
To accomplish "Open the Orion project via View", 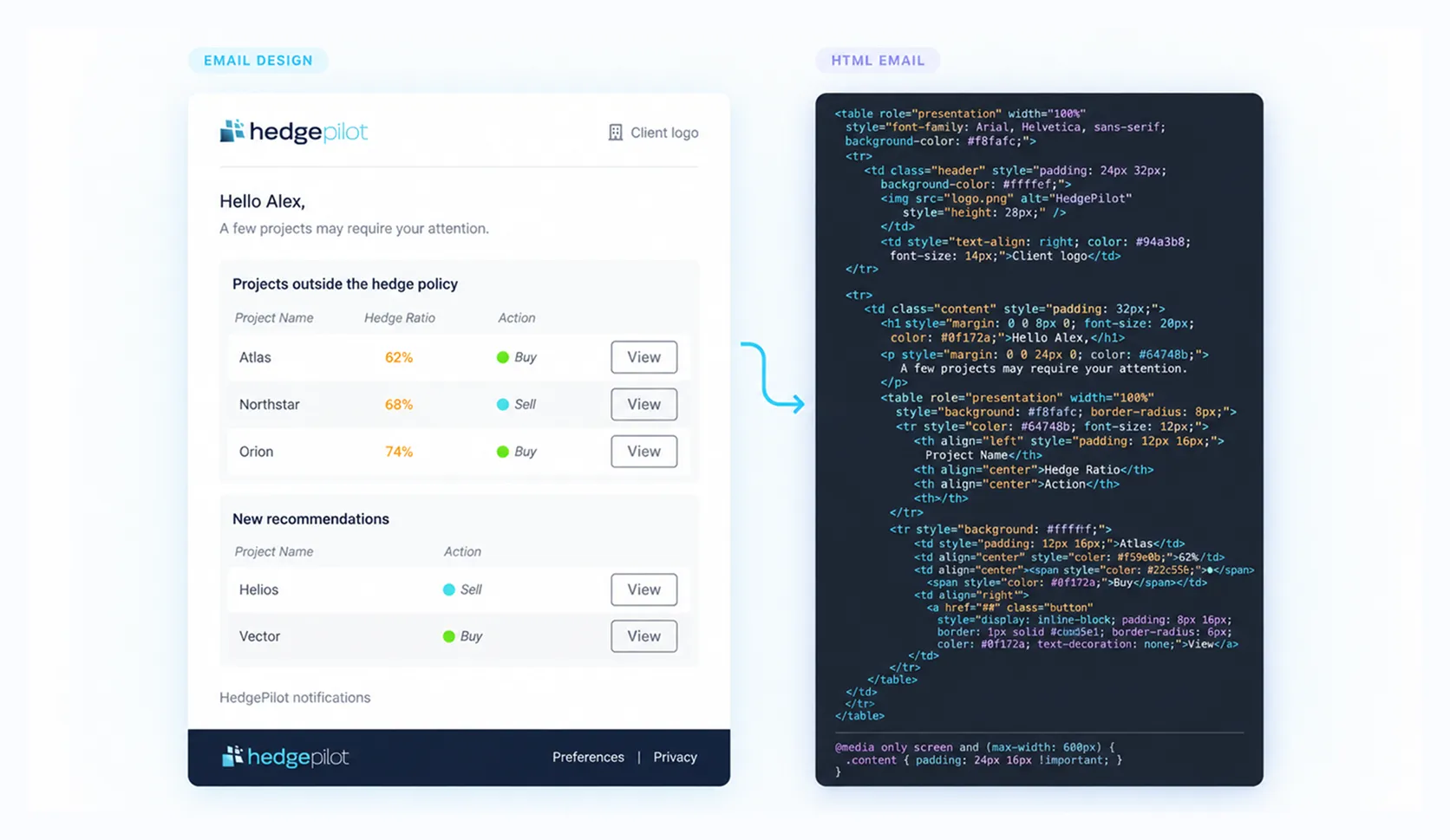I will pyautogui.click(x=643, y=452).
